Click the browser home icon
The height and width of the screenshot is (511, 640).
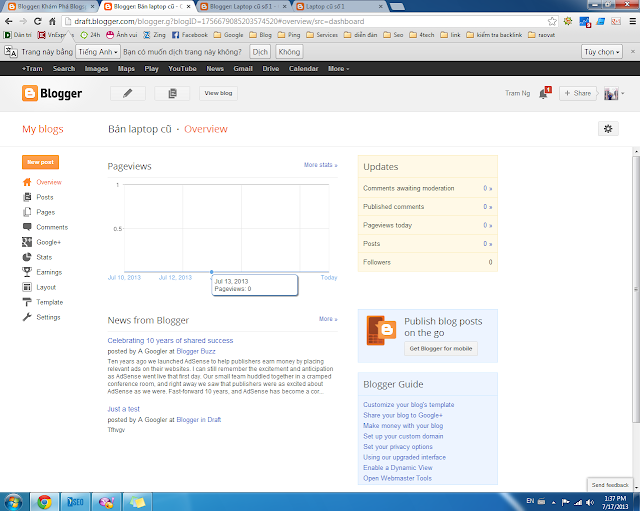52,21
